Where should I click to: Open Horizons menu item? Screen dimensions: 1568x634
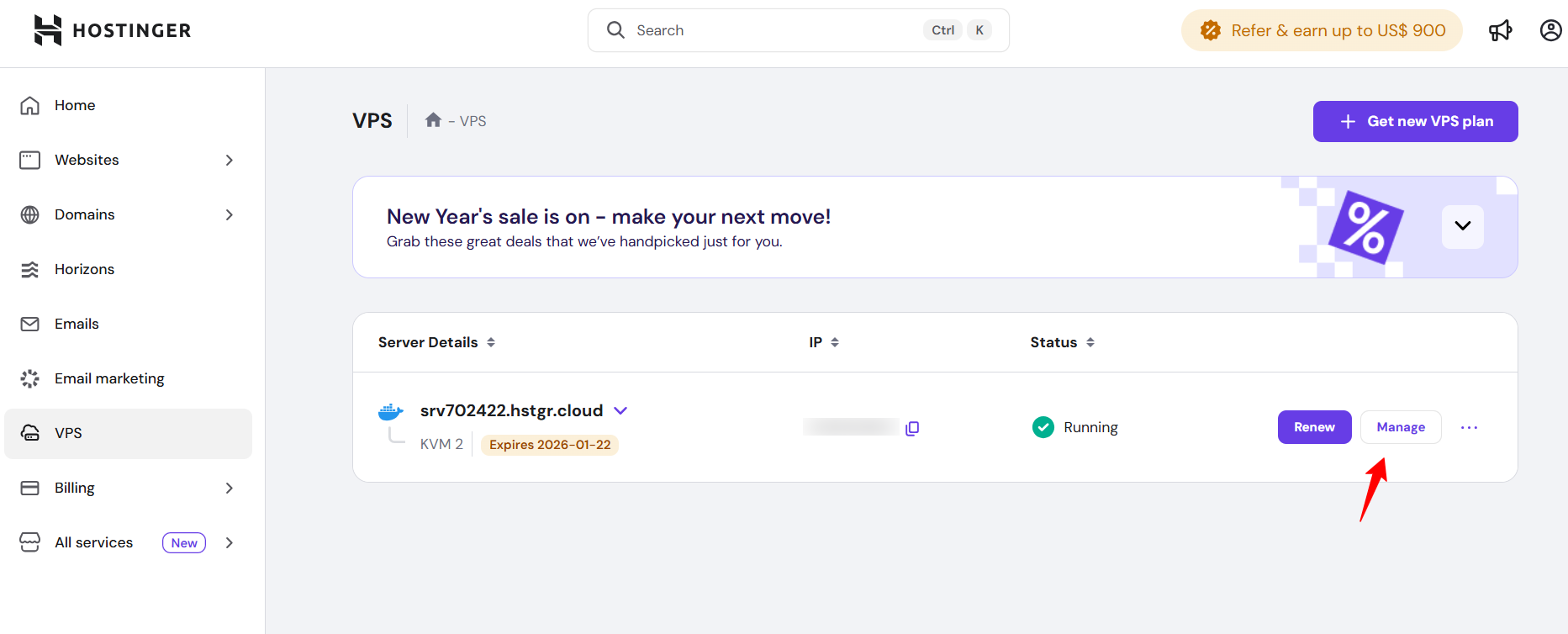point(128,269)
